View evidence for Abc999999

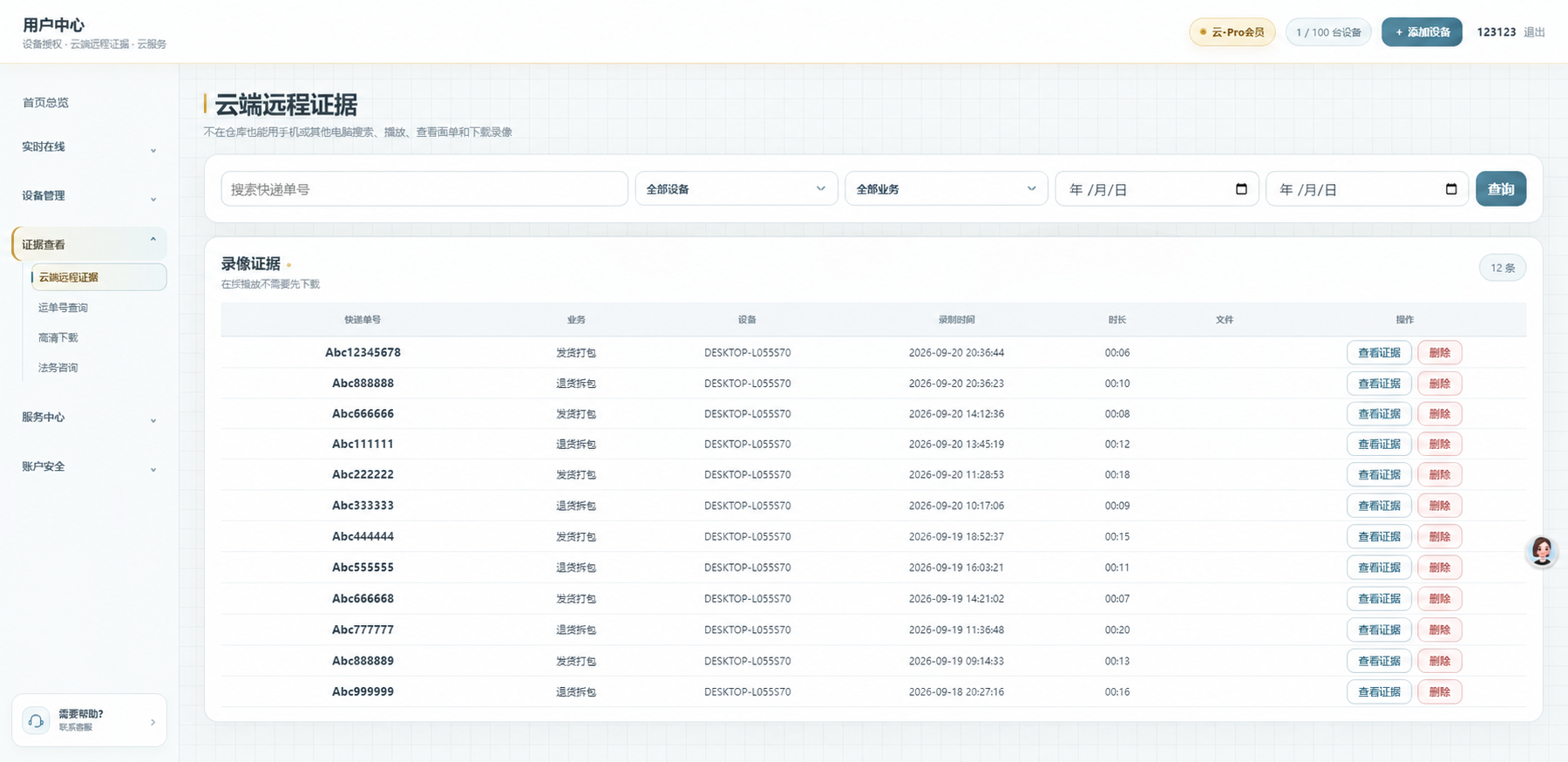(x=1379, y=692)
